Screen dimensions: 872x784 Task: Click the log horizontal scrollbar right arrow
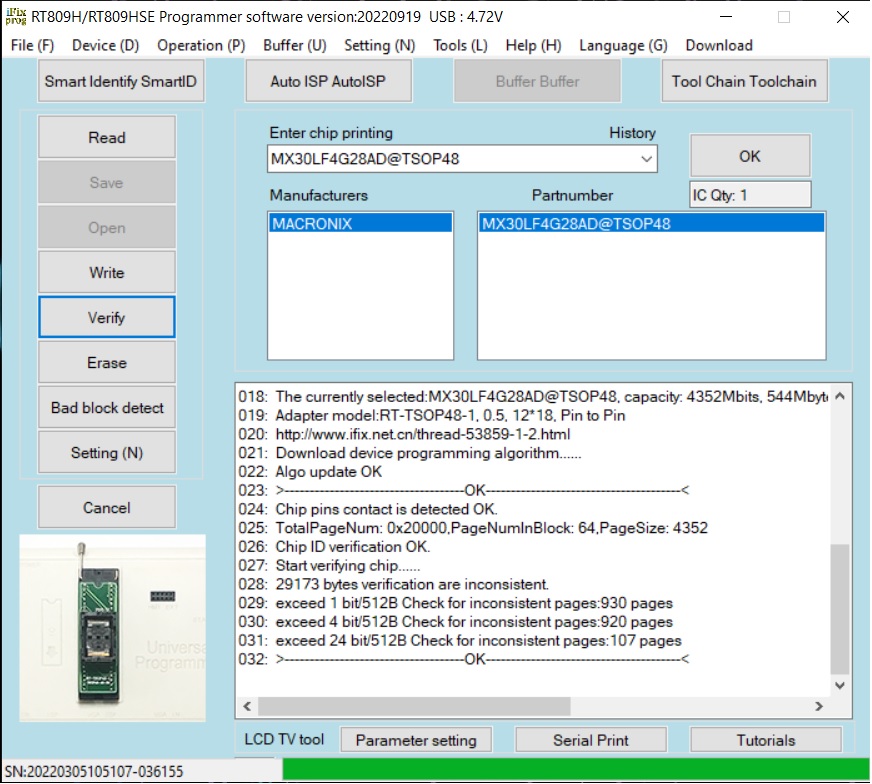(x=818, y=707)
